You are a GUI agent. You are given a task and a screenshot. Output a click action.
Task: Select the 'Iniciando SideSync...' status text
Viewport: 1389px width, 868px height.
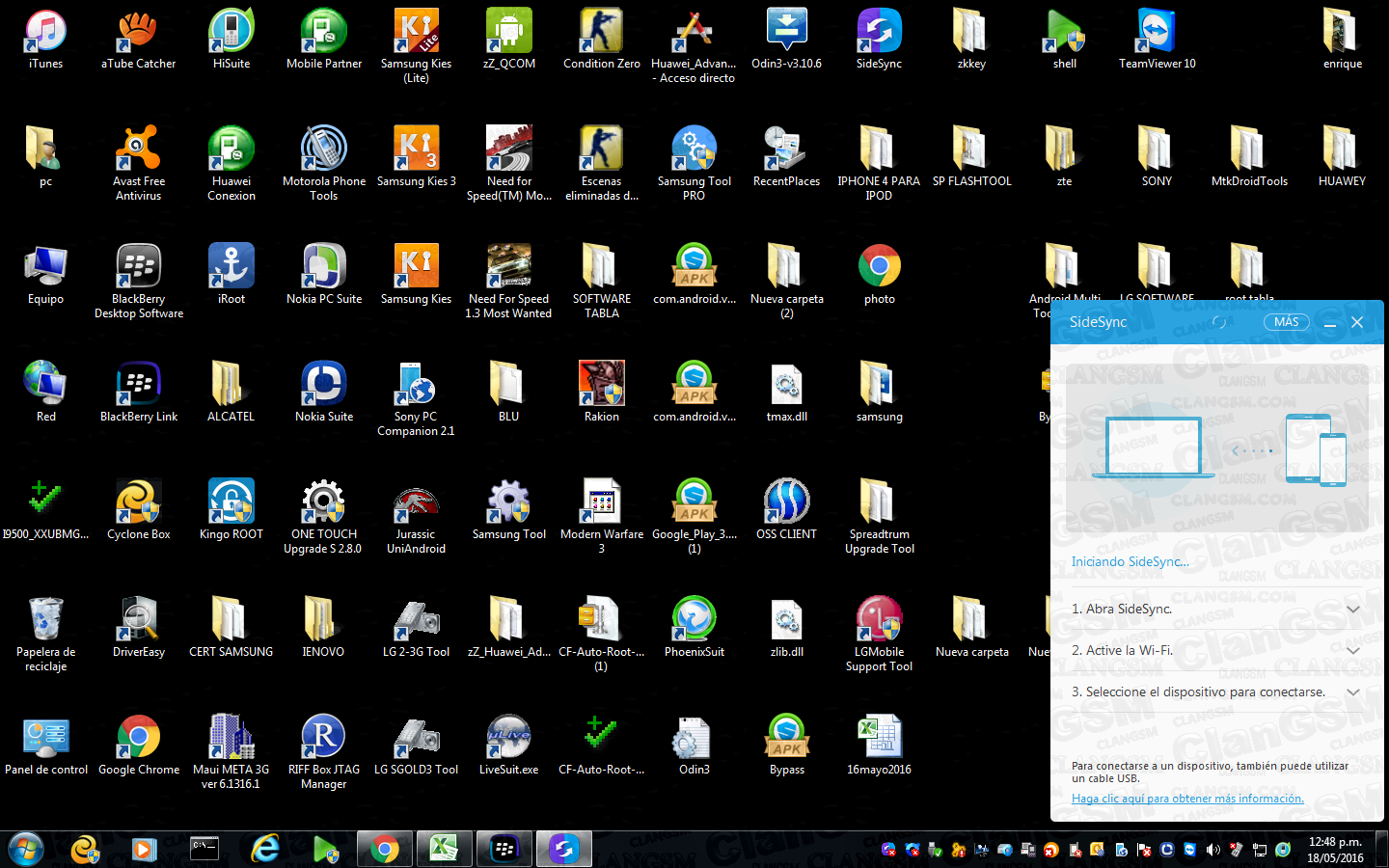pyautogui.click(x=1130, y=561)
